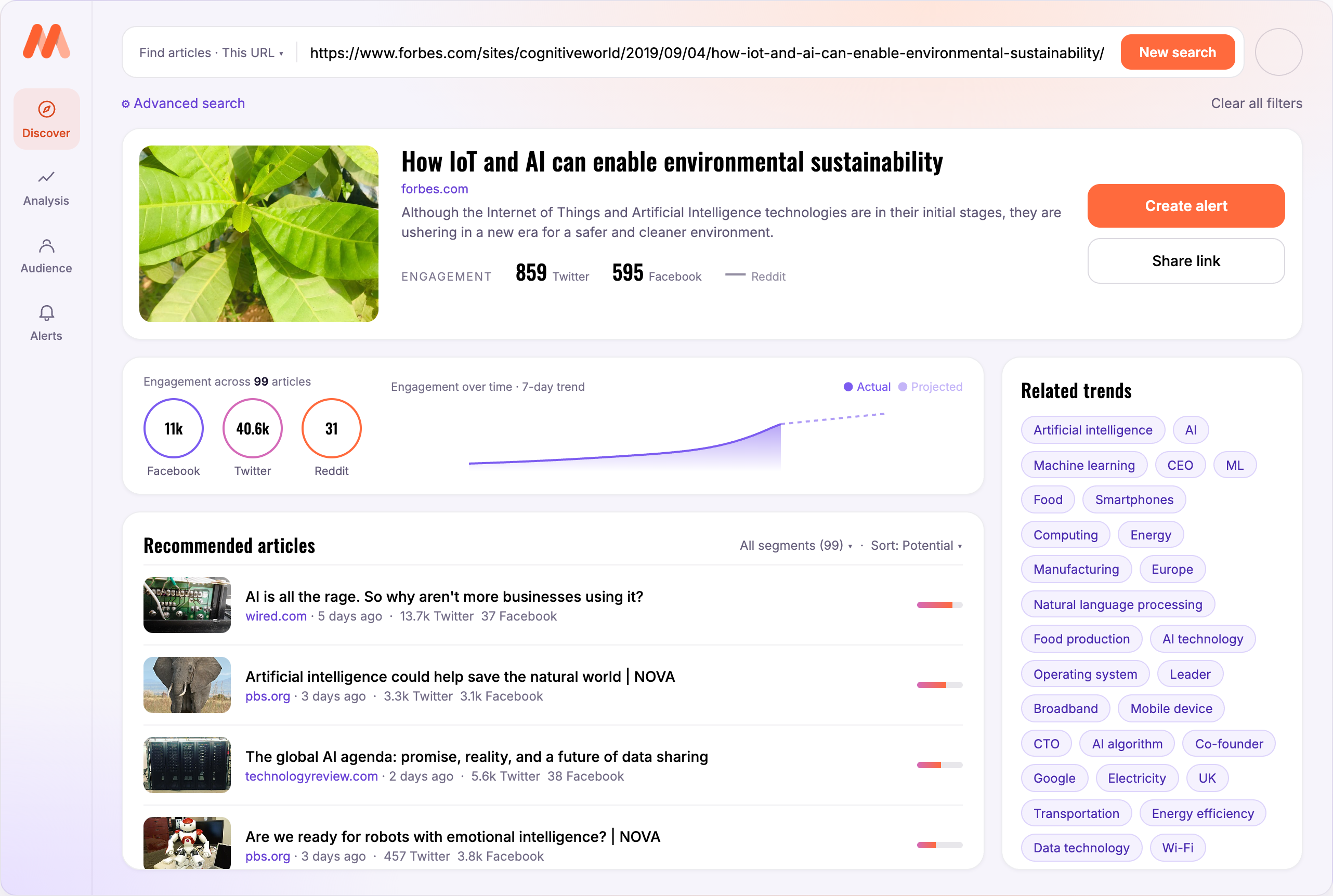The width and height of the screenshot is (1333, 896).
Task: Click the Share link button
Action: (1185, 261)
